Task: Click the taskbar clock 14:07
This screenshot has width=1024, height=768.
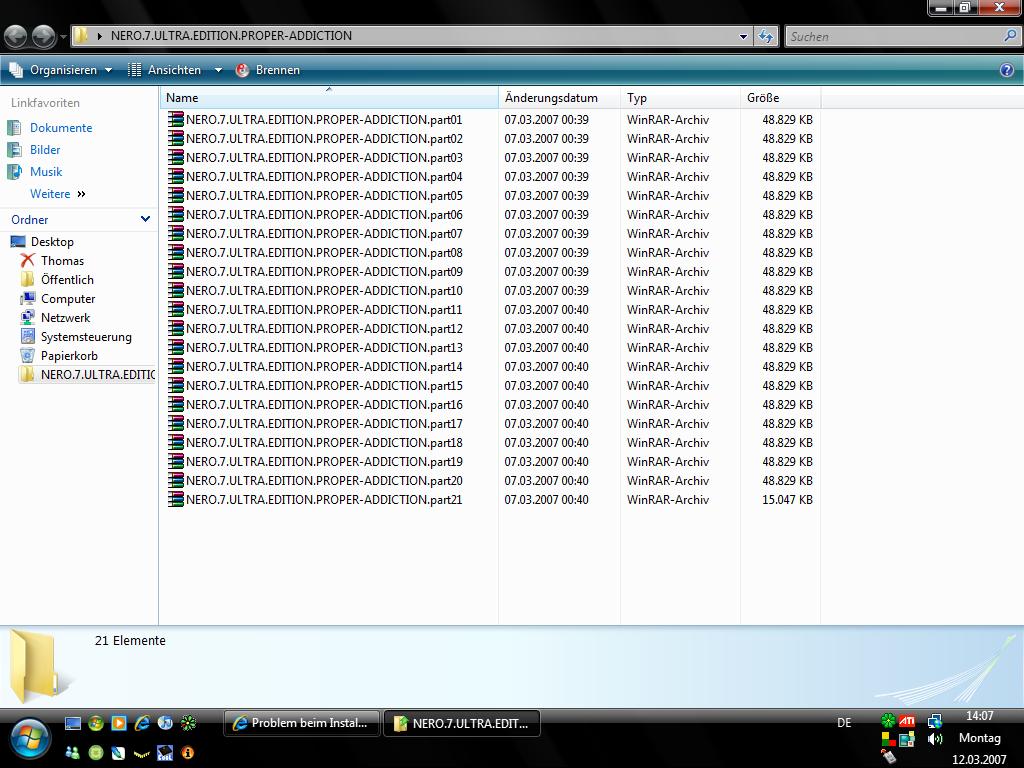Action: (980, 716)
